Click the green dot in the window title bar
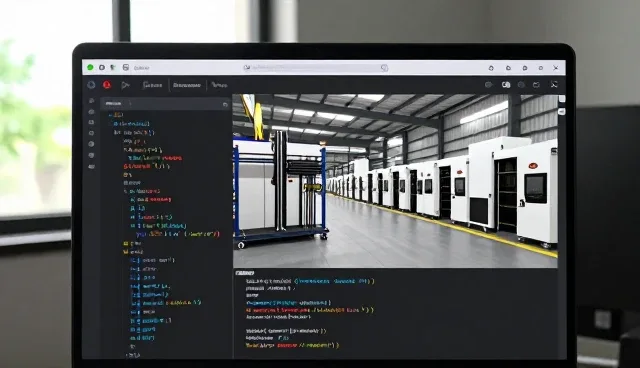The width and height of the screenshot is (640, 368). click(90, 67)
